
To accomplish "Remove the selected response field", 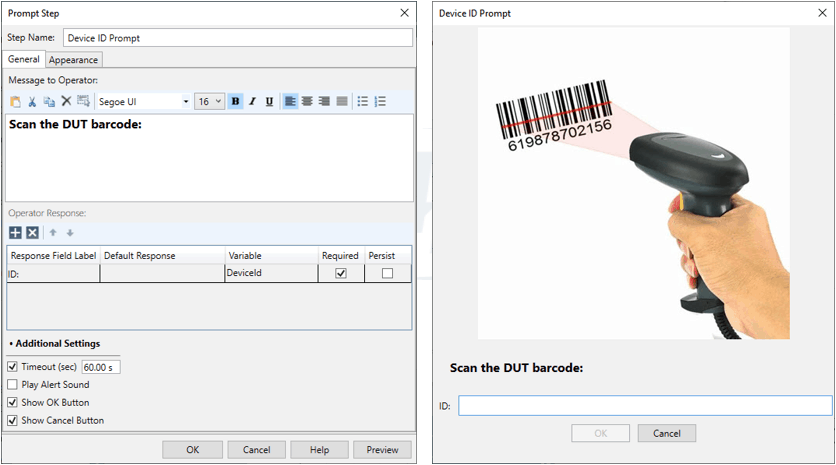I will (x=32, y=233).
